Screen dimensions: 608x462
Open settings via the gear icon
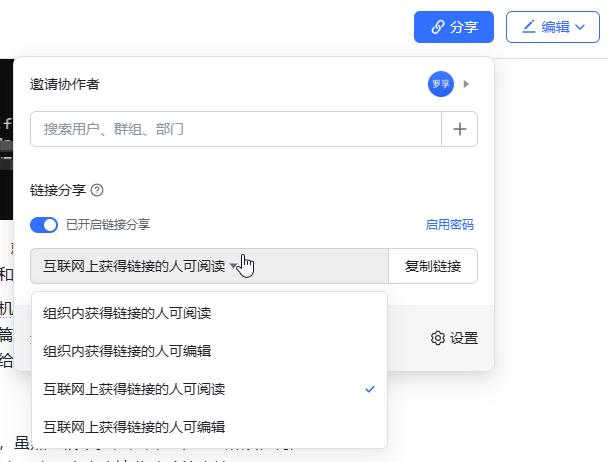[437, 338]
